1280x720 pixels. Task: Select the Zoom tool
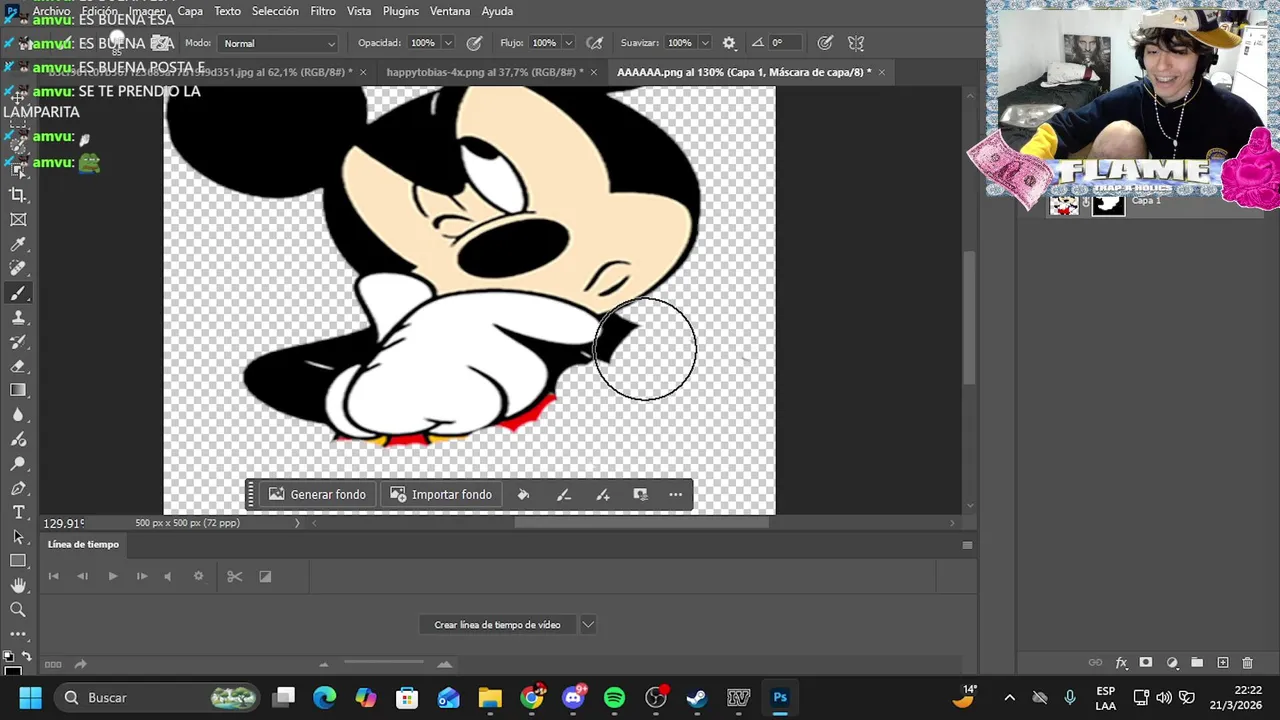pos(18,609)
